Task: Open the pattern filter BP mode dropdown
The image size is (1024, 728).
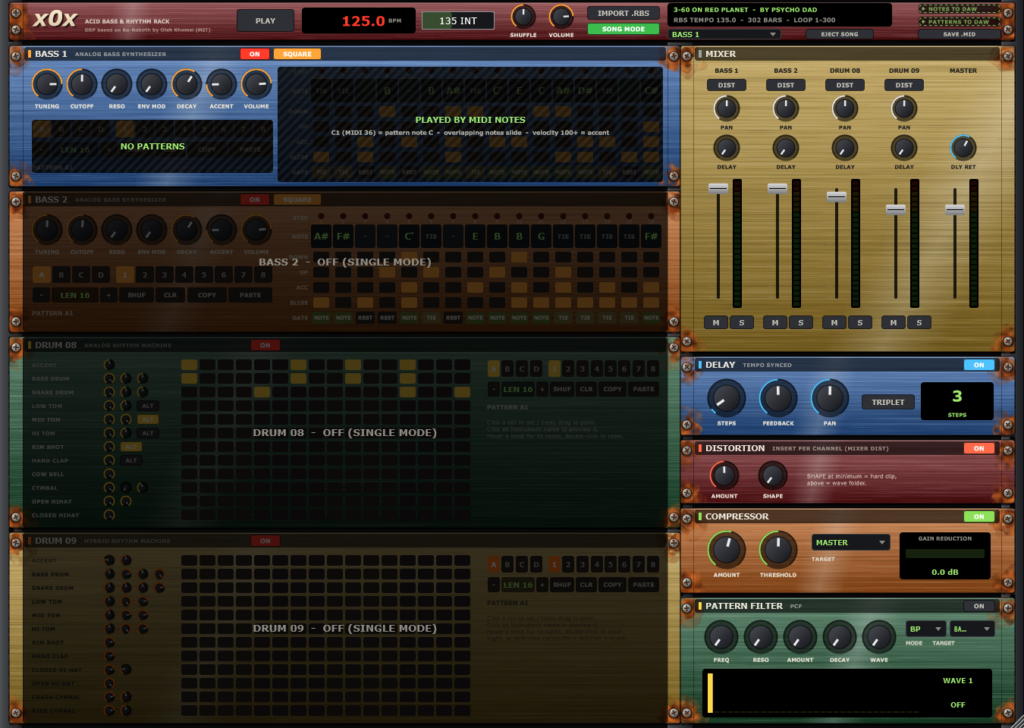Action: (x=925, y=629)
